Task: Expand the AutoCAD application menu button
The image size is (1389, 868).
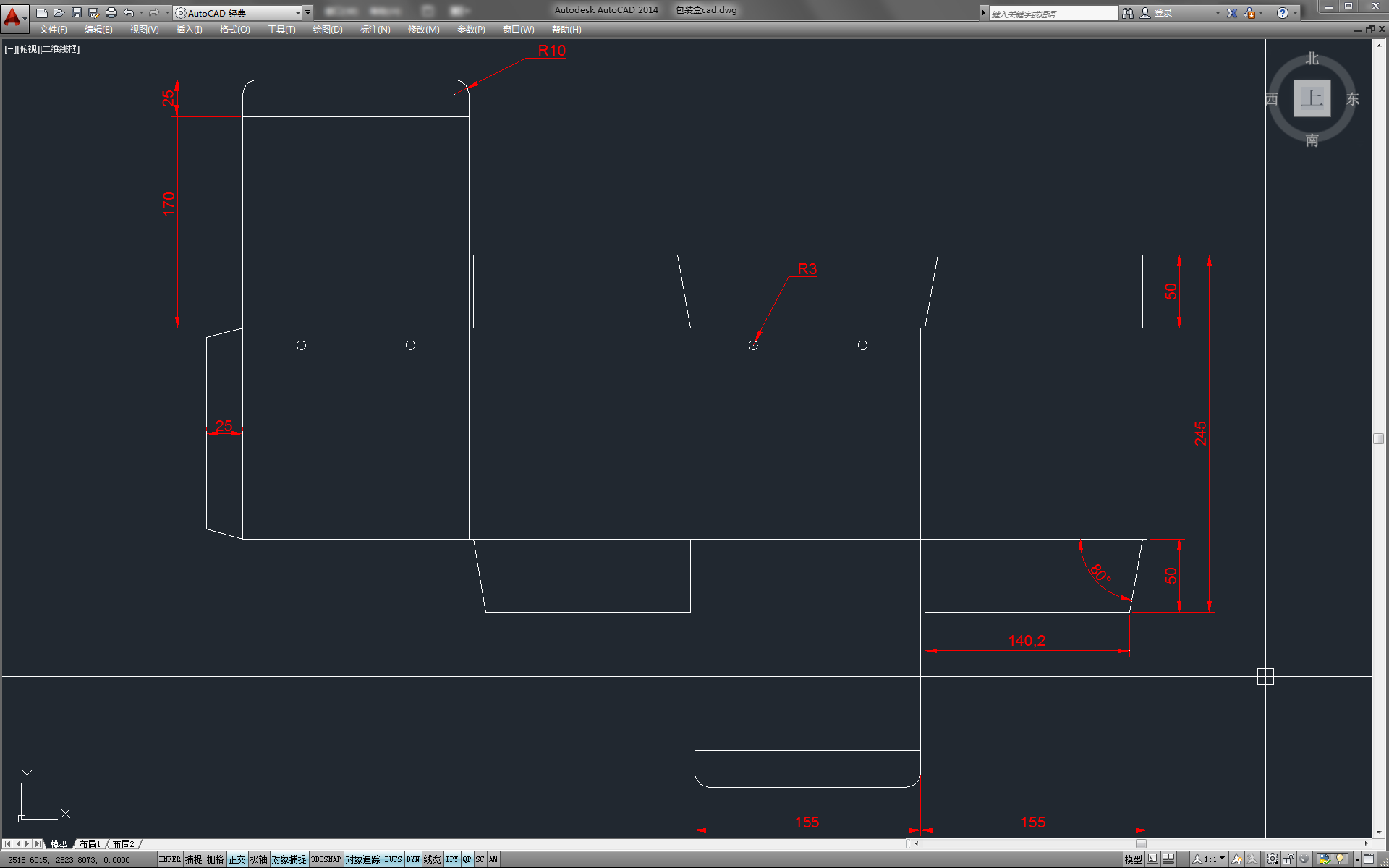Action: (14, 16)
